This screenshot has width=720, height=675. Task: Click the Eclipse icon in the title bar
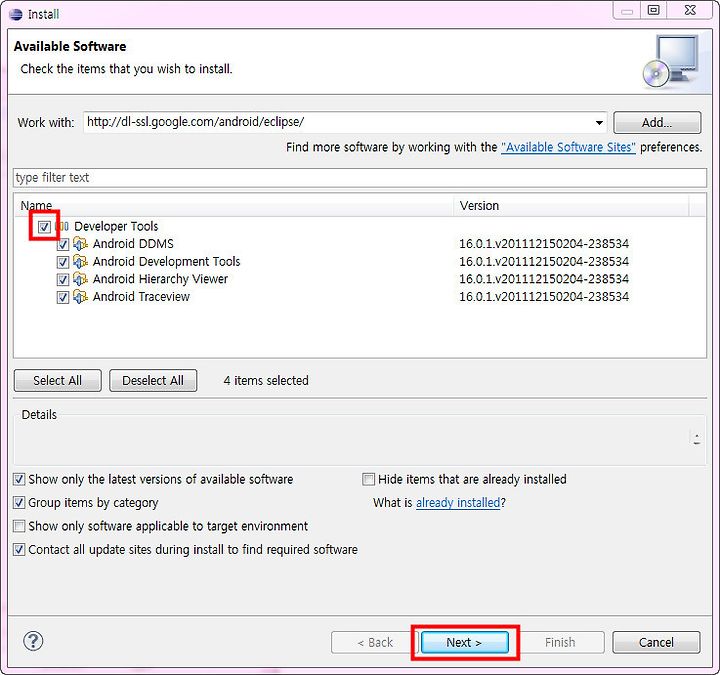(16, 14)
